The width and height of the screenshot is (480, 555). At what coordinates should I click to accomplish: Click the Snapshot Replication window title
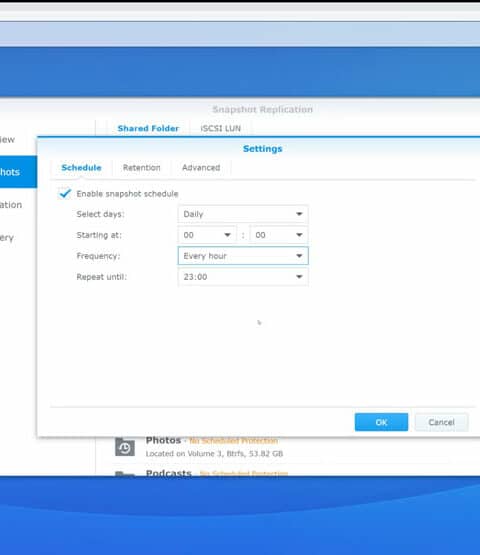[x=262, y=109]
